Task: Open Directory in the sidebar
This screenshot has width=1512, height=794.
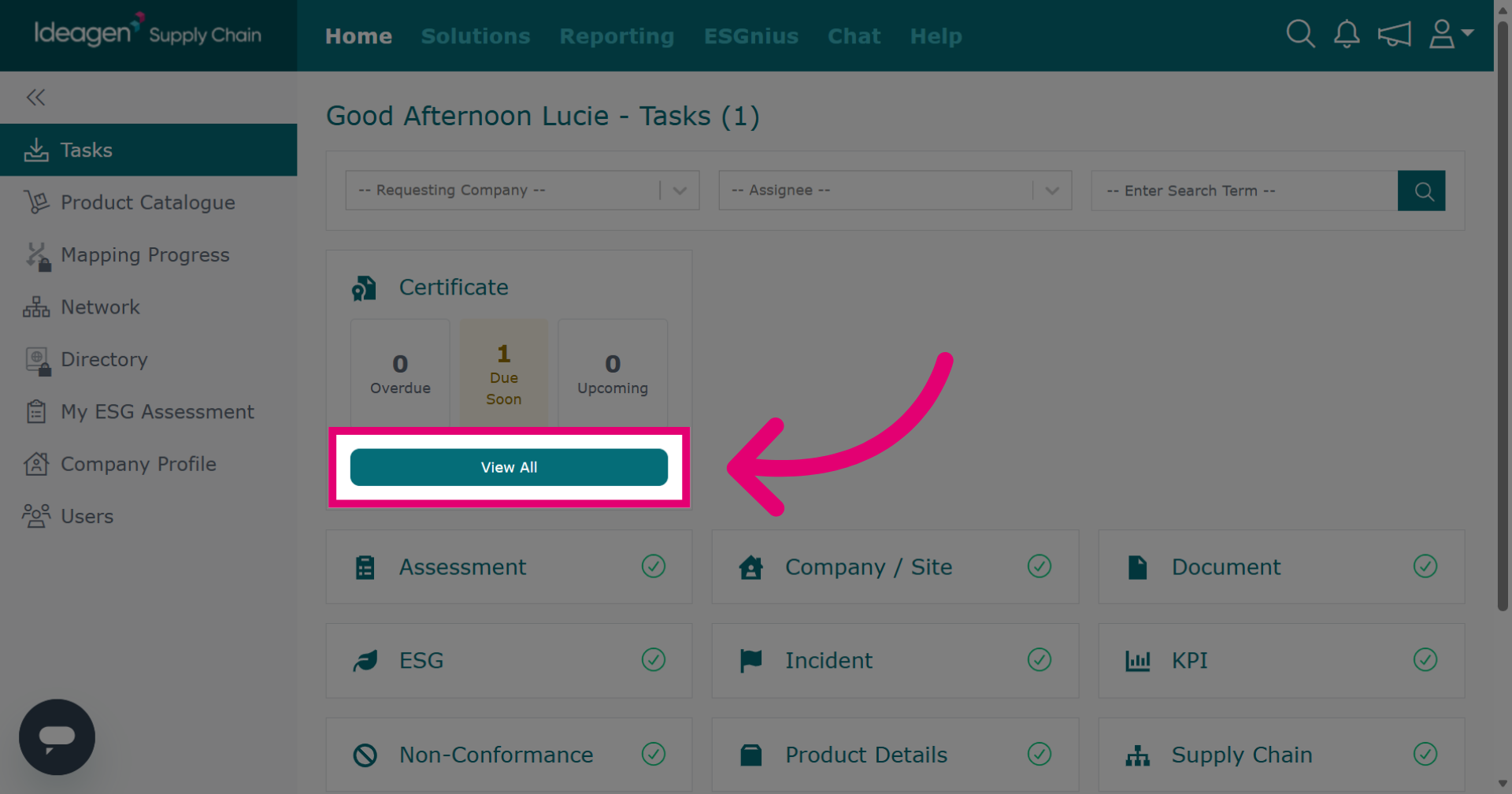Action: pos(149,359)
